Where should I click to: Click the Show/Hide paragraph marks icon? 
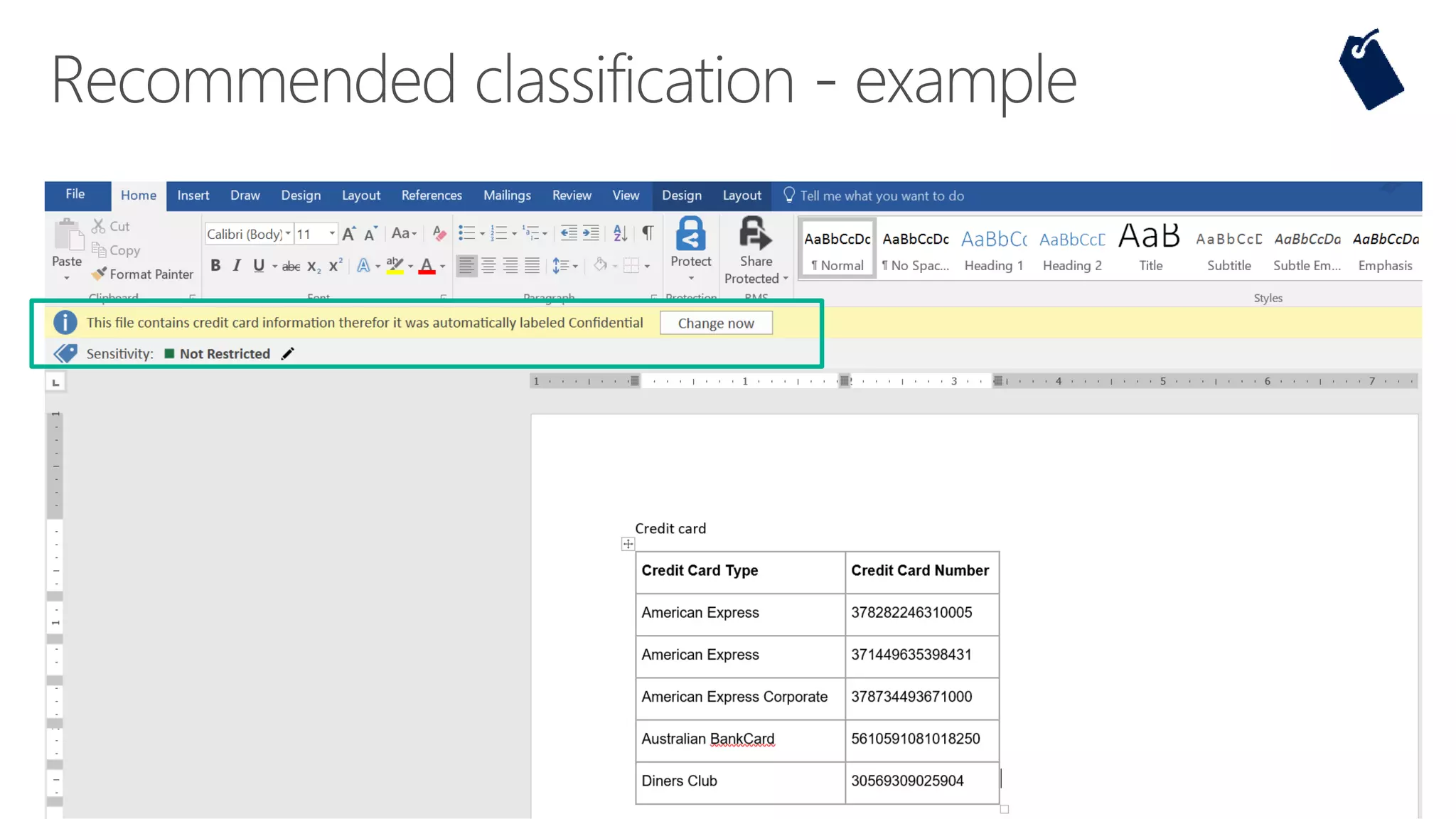click(x=648, y=233)
